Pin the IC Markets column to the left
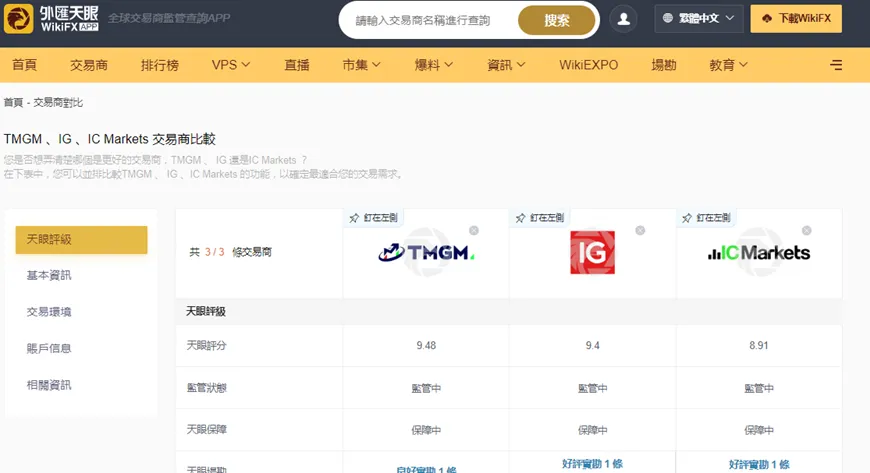This screenshot has width=870, height=473. tap(706, 218)
